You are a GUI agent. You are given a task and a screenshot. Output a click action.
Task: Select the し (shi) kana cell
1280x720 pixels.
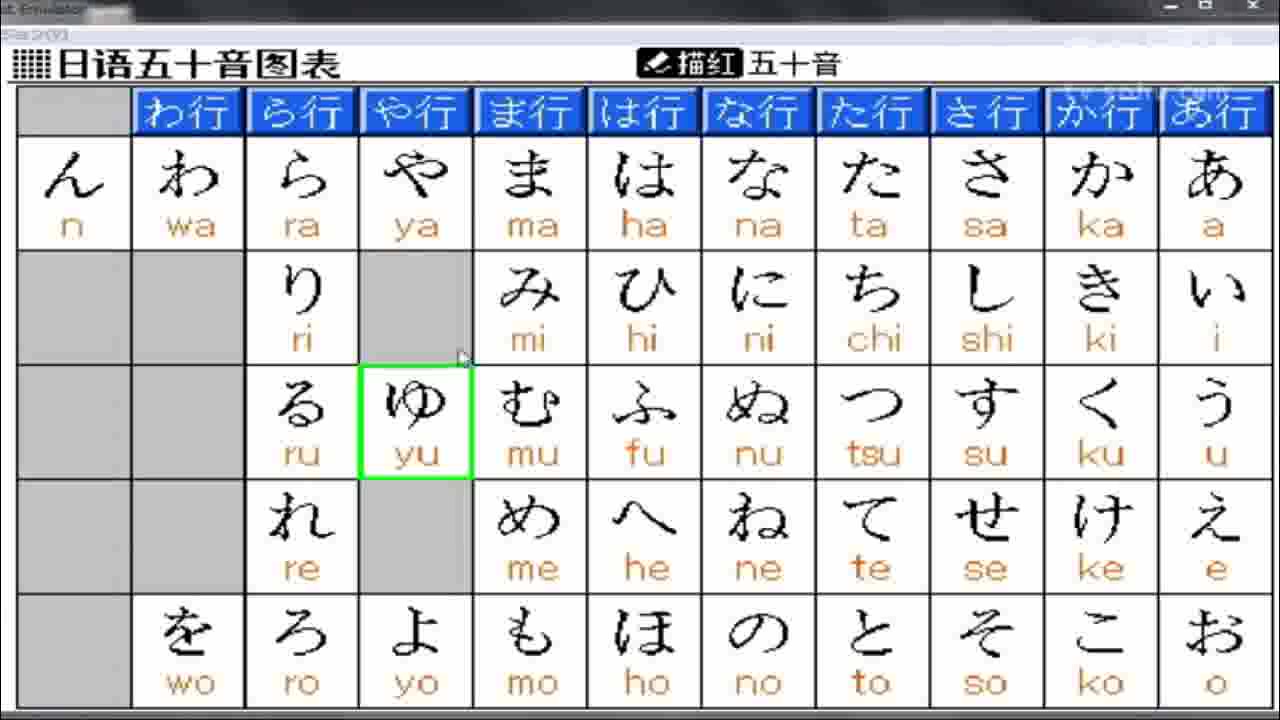click(x=987, y=308)
